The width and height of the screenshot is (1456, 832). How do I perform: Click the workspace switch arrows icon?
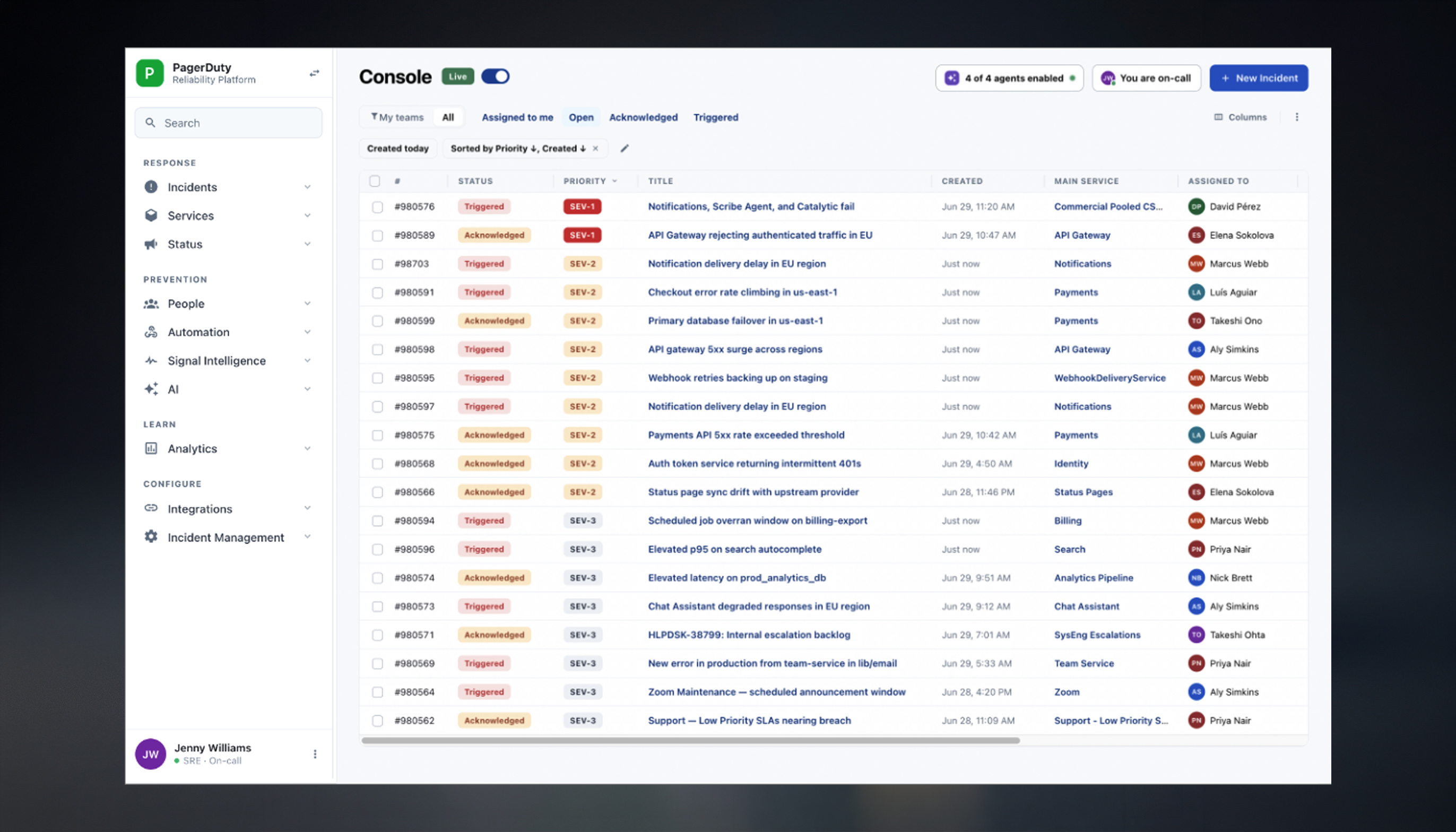314,73
